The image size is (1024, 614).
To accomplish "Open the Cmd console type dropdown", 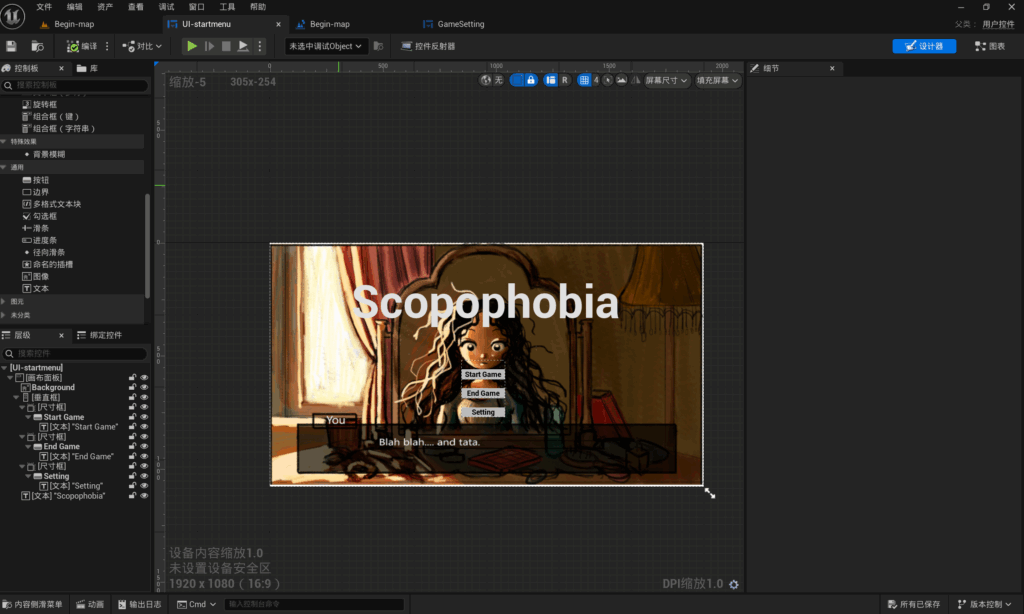I will pos(197,604).
